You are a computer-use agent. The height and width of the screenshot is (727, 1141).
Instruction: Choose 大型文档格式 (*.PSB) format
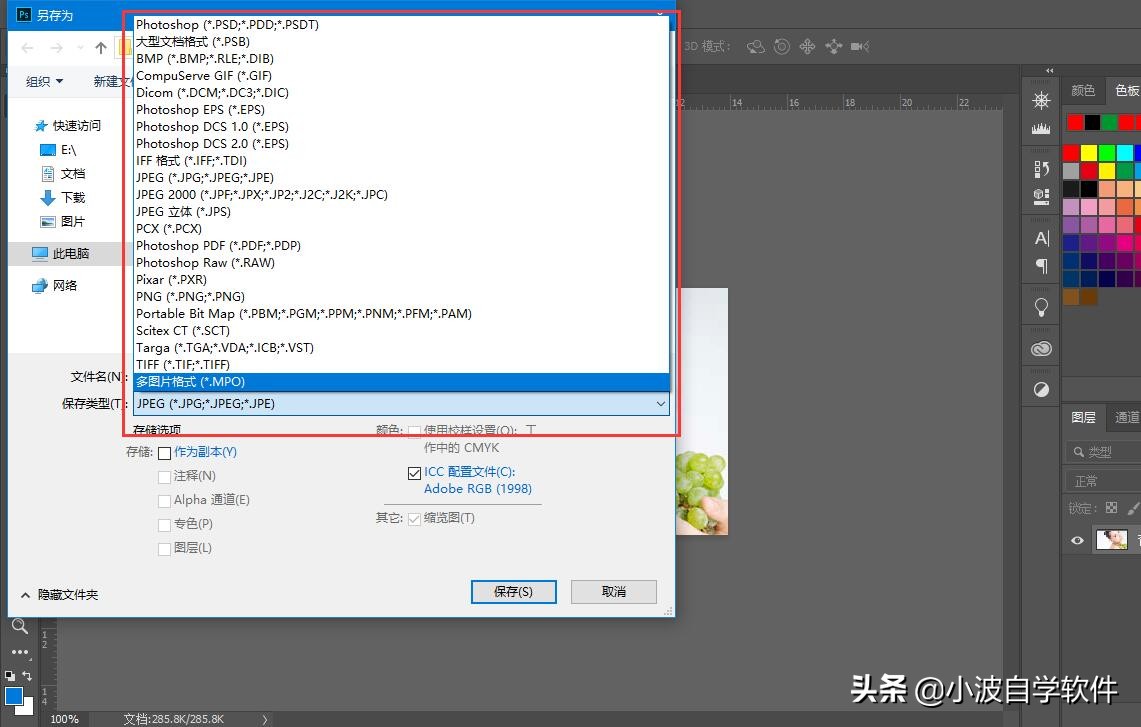tap(401, 41)
